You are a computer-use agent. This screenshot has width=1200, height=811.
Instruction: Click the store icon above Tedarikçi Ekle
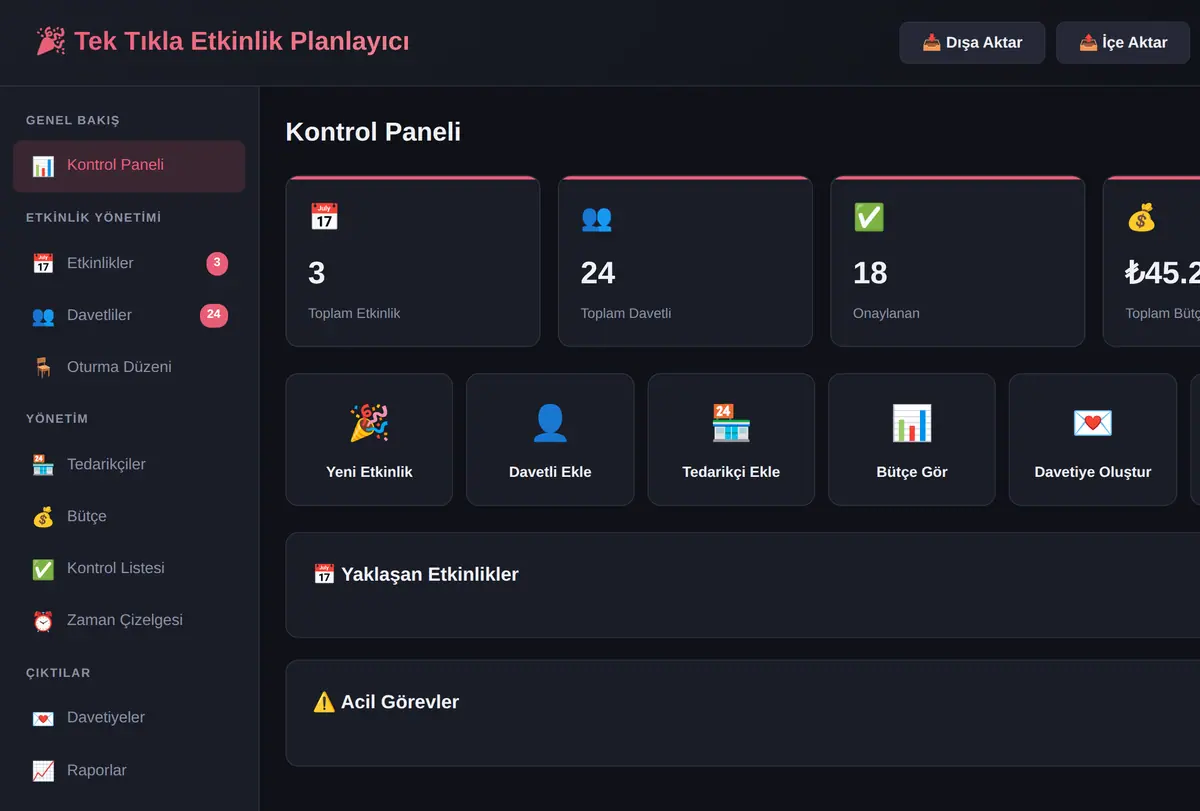(x=731, y=423)
